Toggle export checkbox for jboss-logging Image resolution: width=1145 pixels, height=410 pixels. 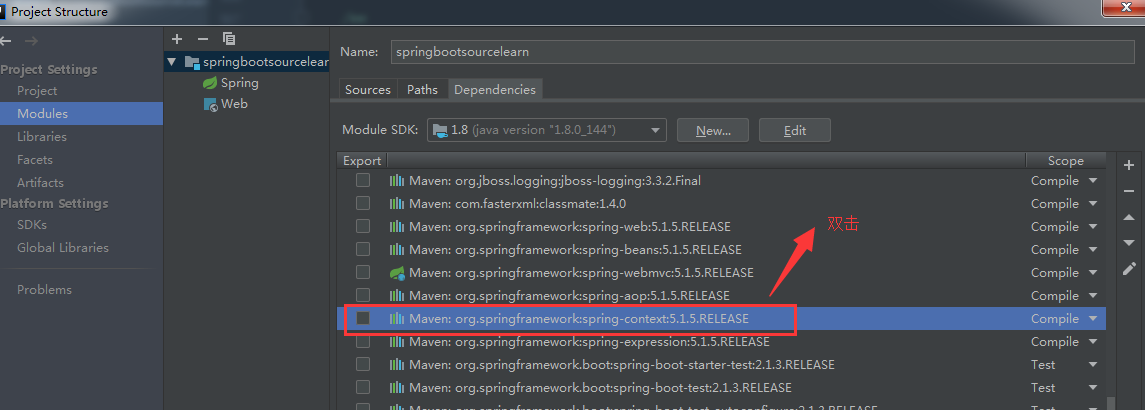[x=363, y=181]
